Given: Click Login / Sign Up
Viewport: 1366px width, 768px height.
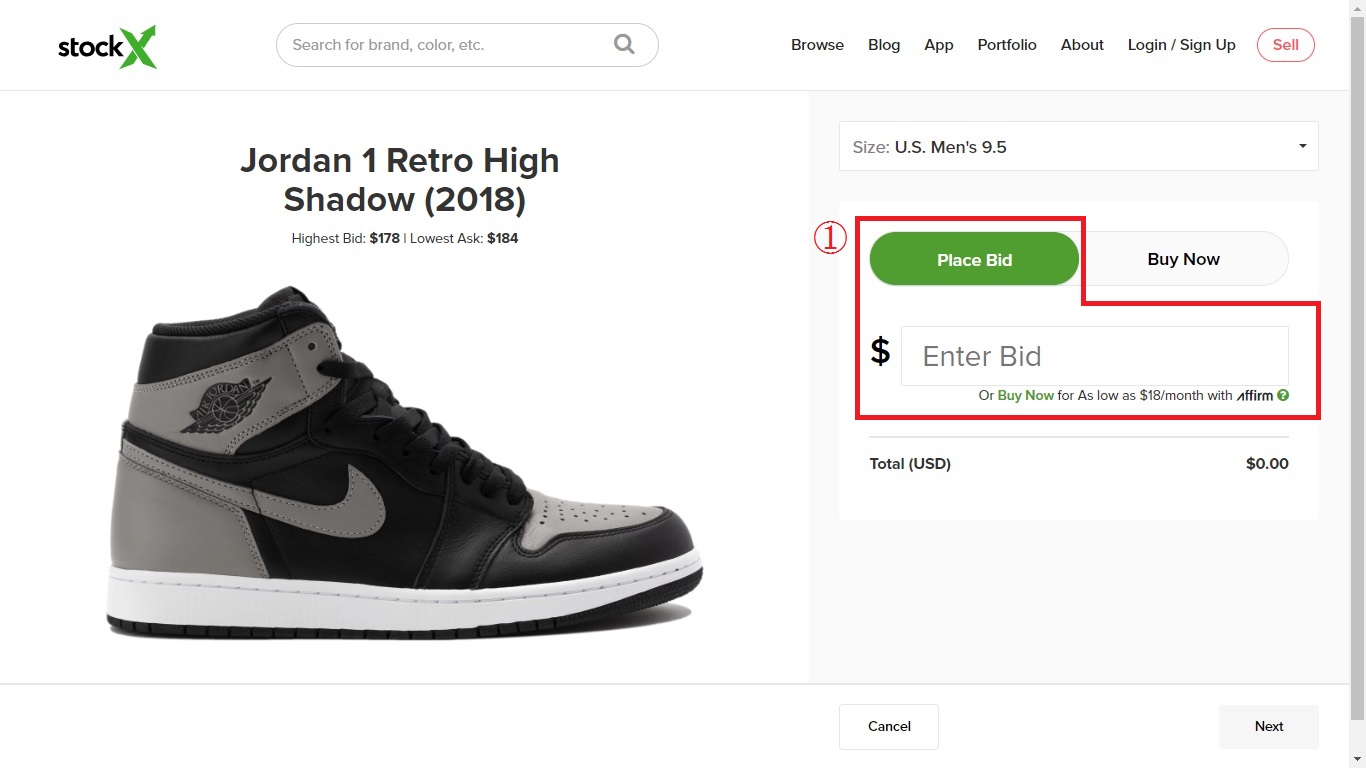Looking at the screenshot, I should pyautogui.click(x=1181, y=45).
